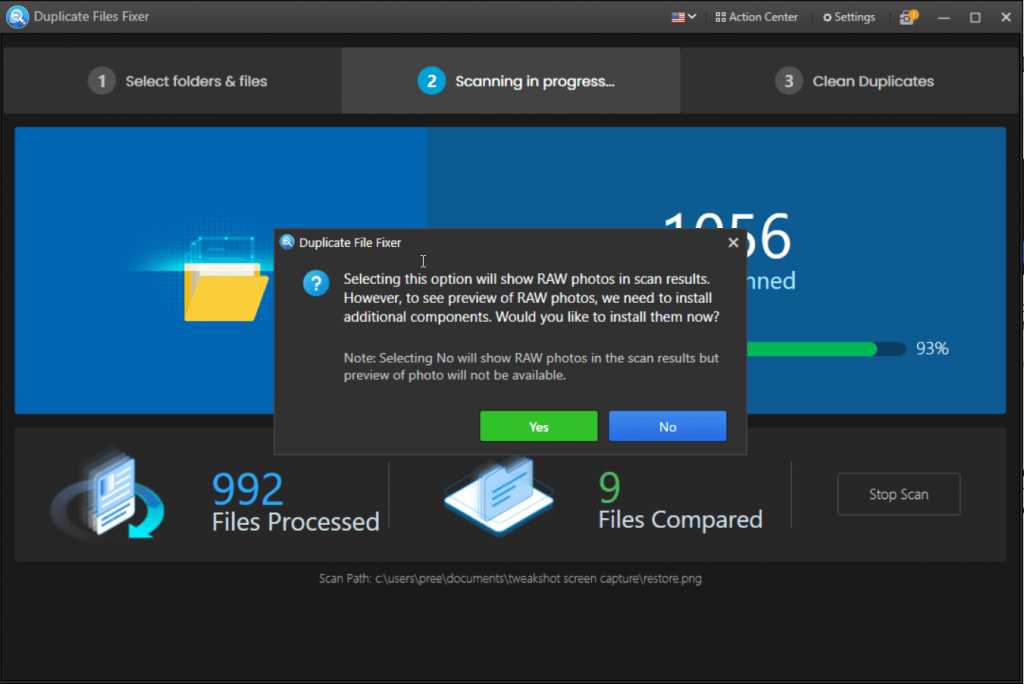The width and height of the screenshot is (1024, 684).
Task: Open the Action Center panel
Action: [x=756, y=16]
